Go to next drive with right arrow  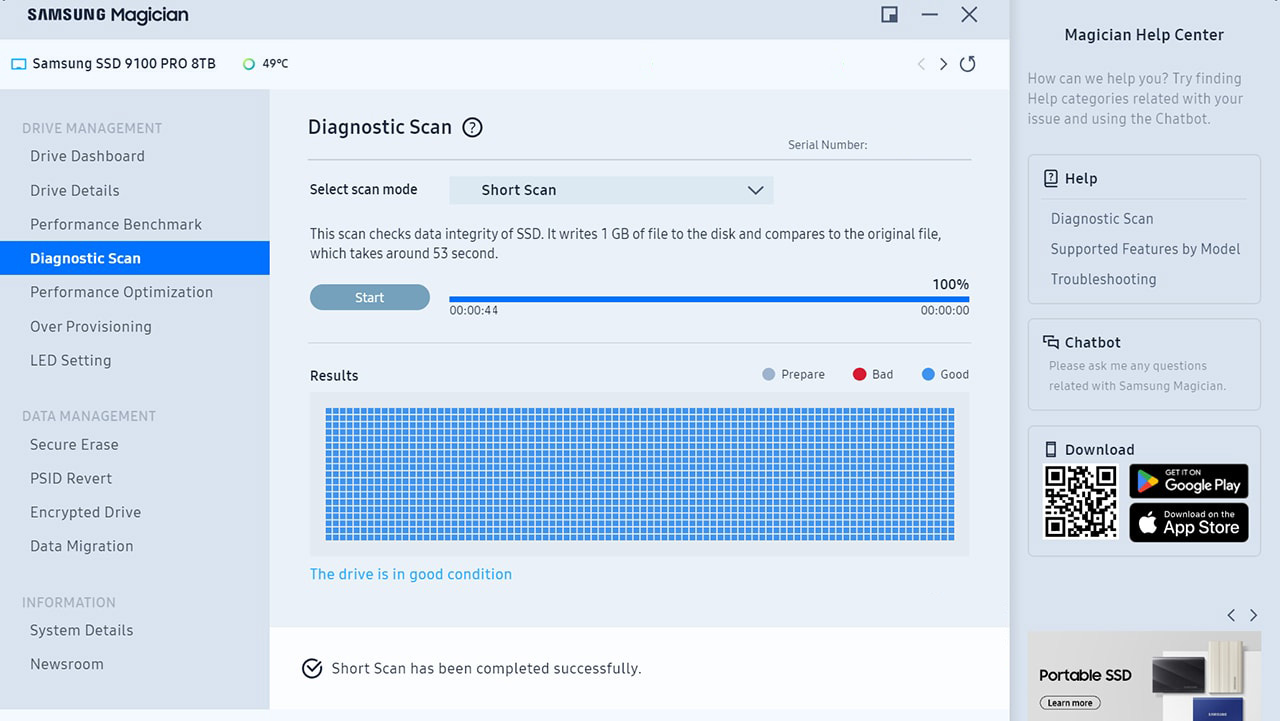943,64
